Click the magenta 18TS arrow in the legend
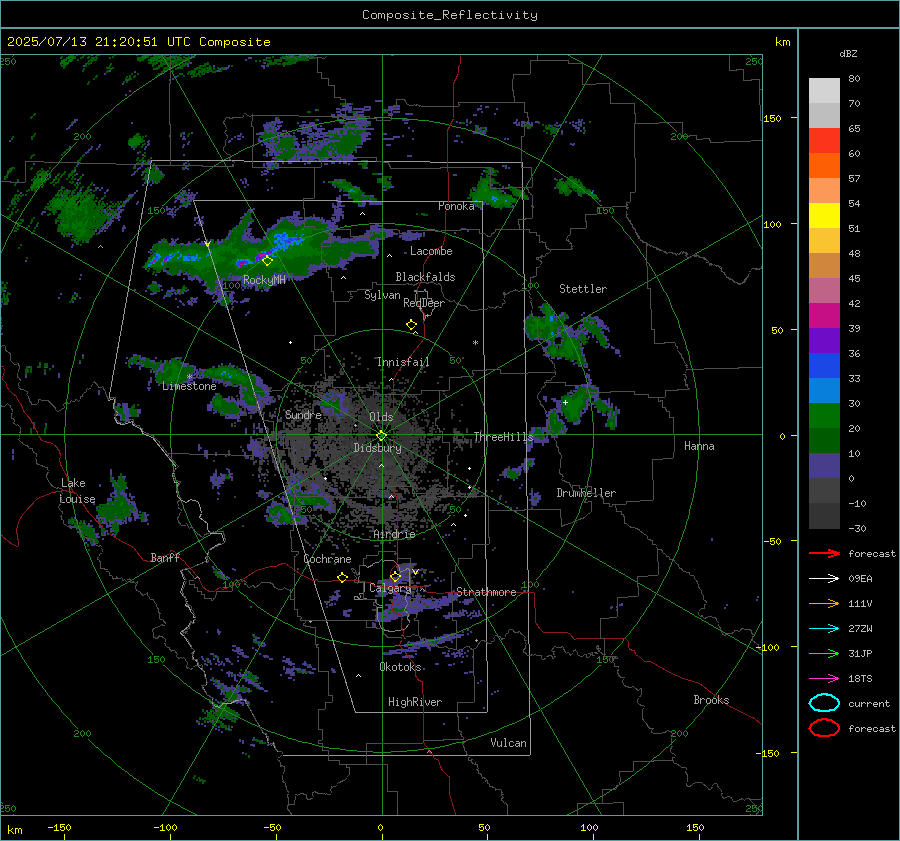 click(x=824, y=679)
